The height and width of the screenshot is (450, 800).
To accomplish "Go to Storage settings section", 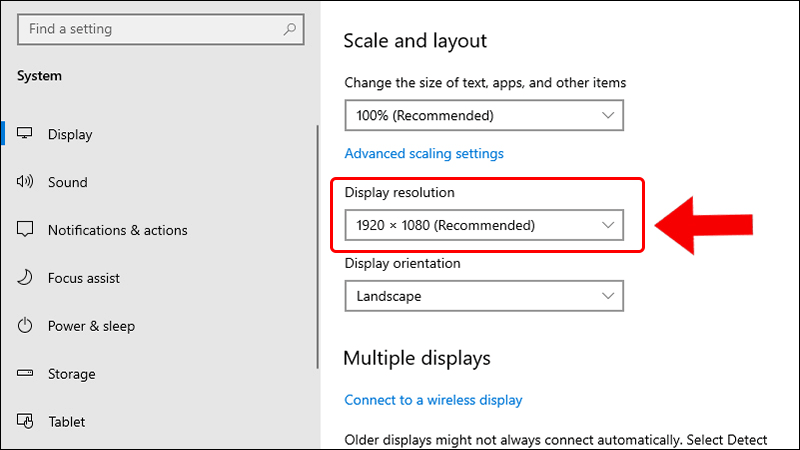I will [x=72, y=374].
